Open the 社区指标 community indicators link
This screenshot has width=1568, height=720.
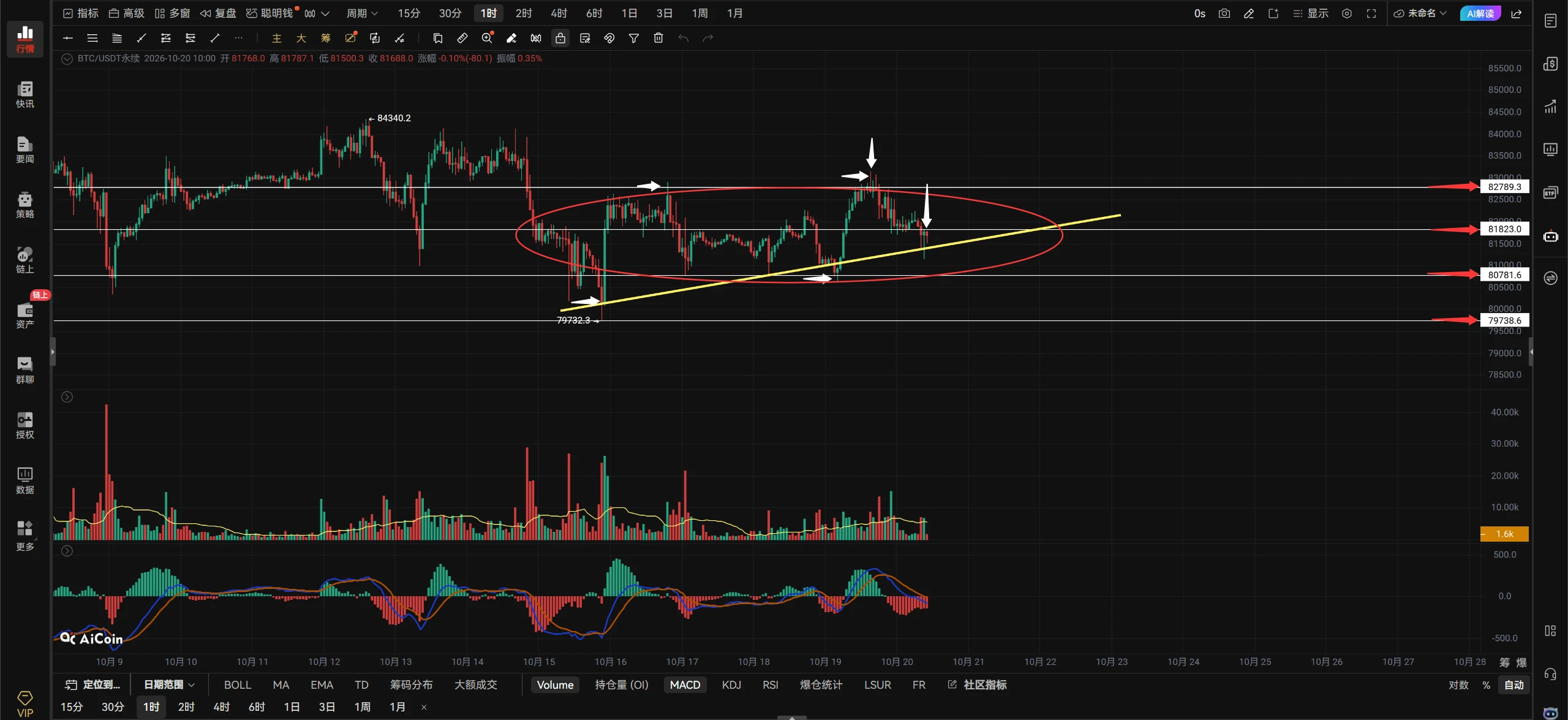click(x=977, y=684)
